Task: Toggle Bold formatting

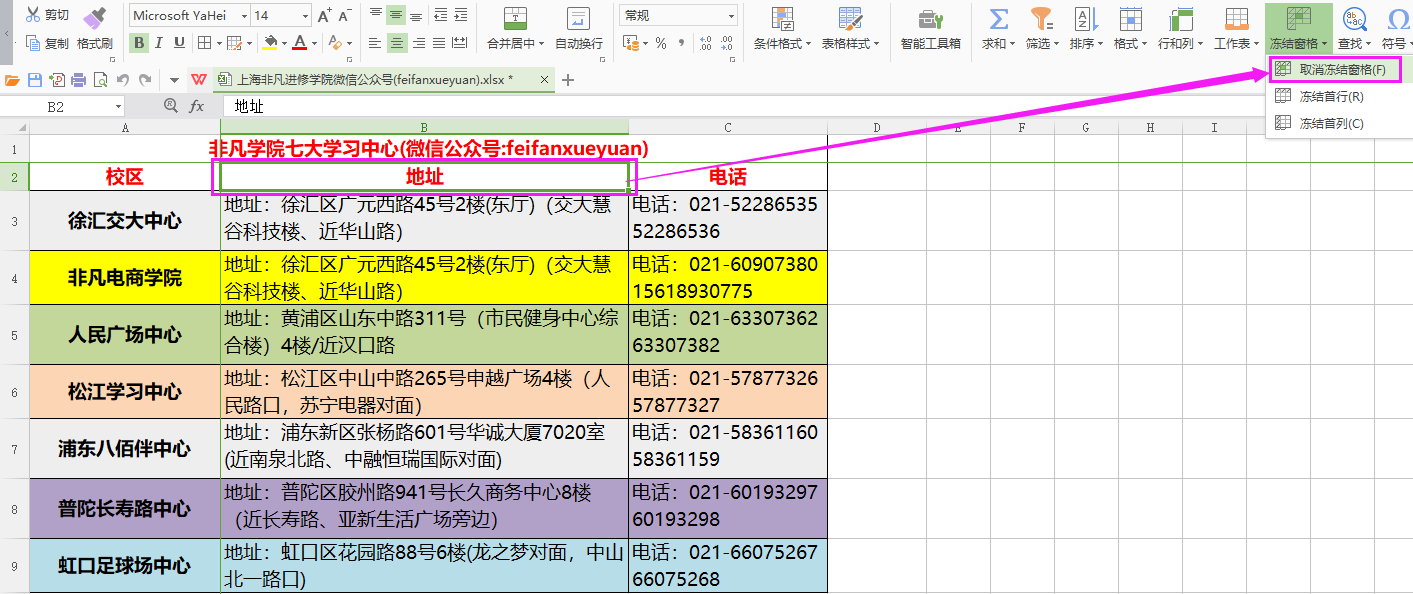Action: (139, 43)
